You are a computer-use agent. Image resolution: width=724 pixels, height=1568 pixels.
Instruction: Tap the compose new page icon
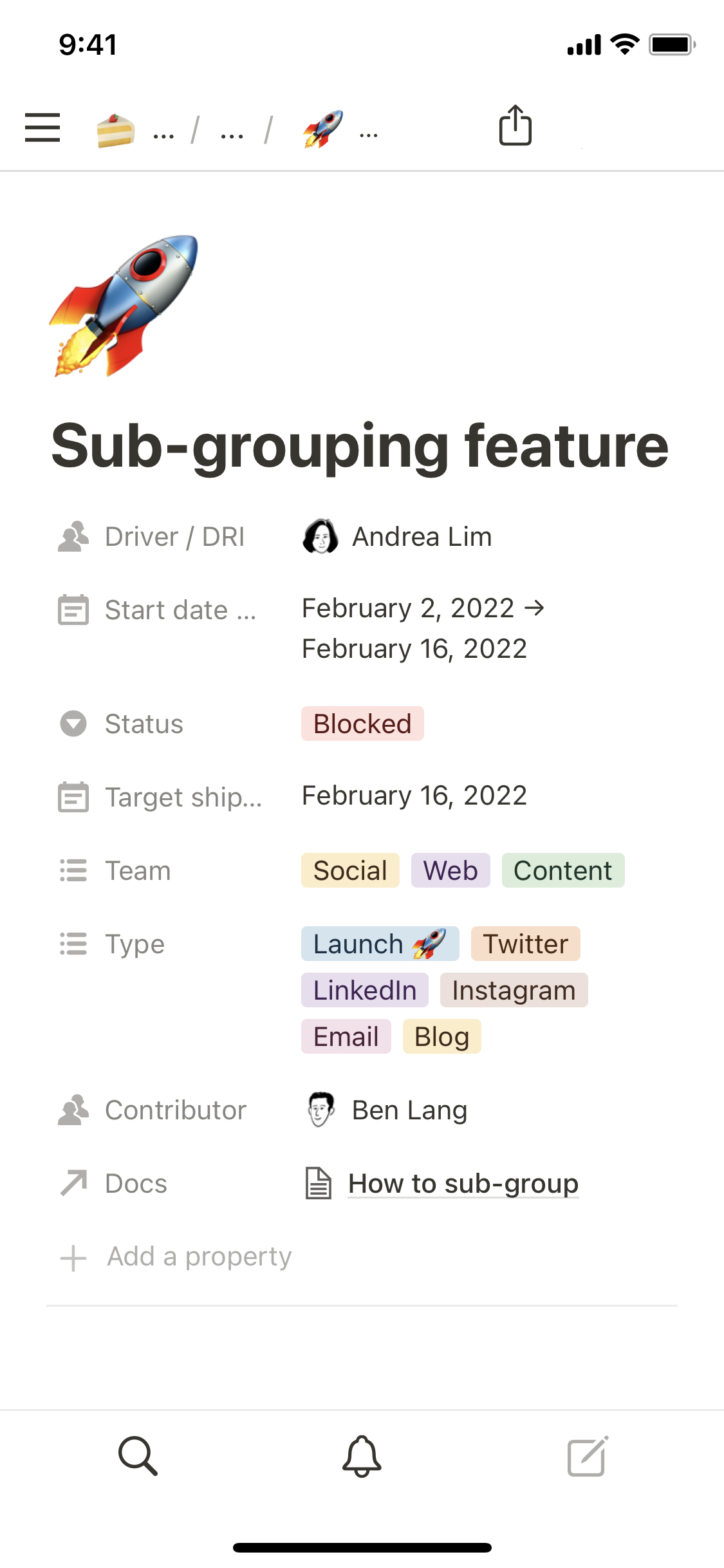(587, 1455)
